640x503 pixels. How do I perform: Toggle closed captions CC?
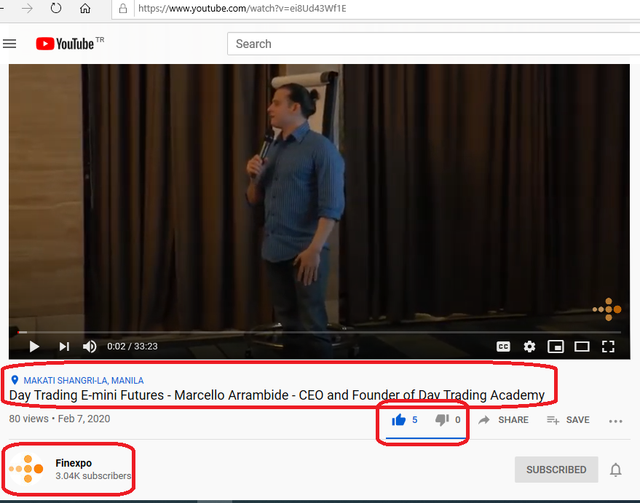503,347
